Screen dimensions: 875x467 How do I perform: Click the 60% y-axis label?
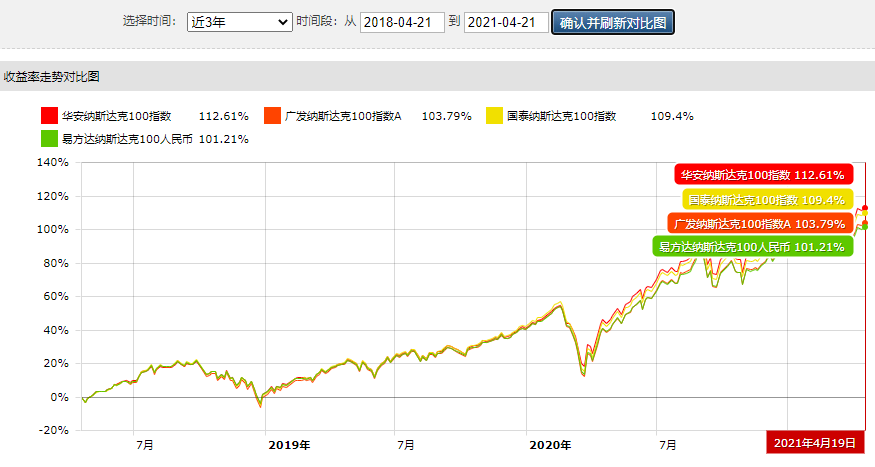pos(56,296)
